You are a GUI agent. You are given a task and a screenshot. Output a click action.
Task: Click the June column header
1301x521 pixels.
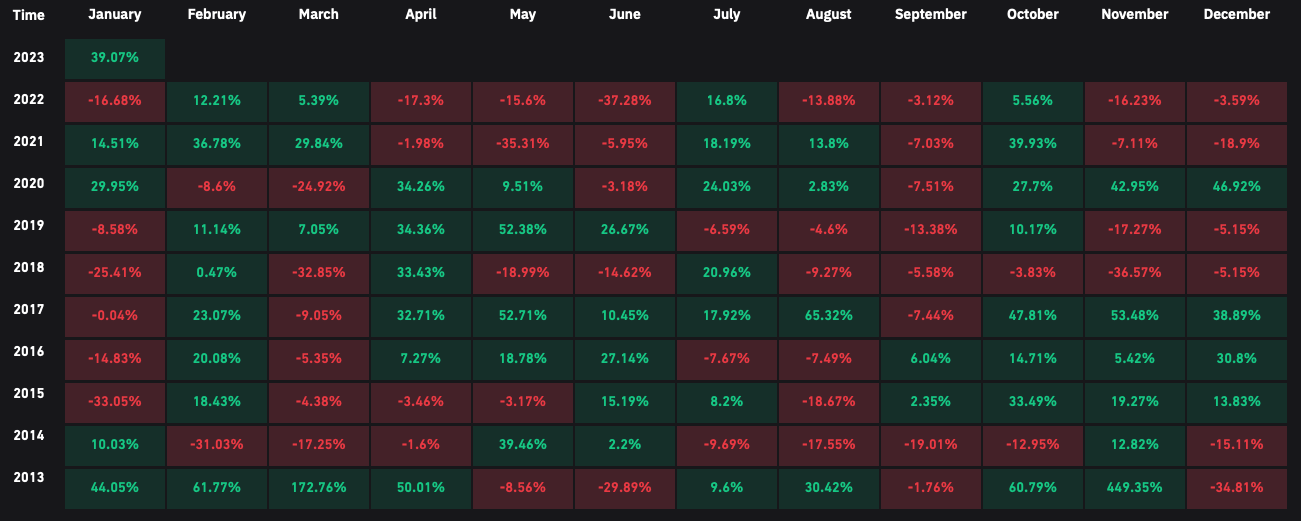(624, 14)
